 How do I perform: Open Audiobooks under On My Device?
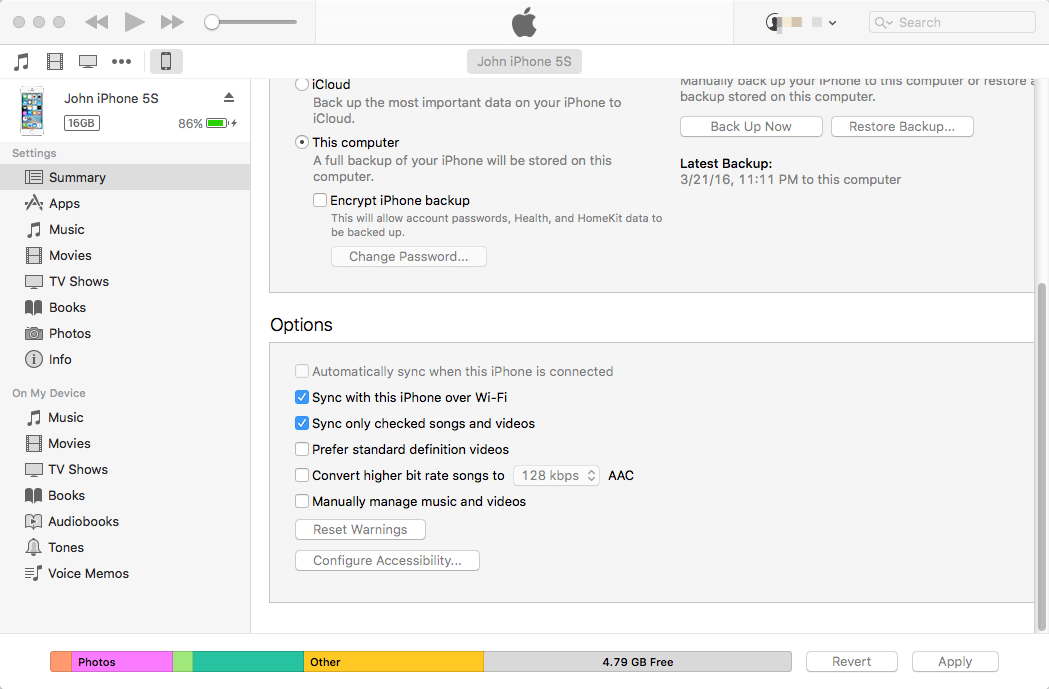(125, 522)
